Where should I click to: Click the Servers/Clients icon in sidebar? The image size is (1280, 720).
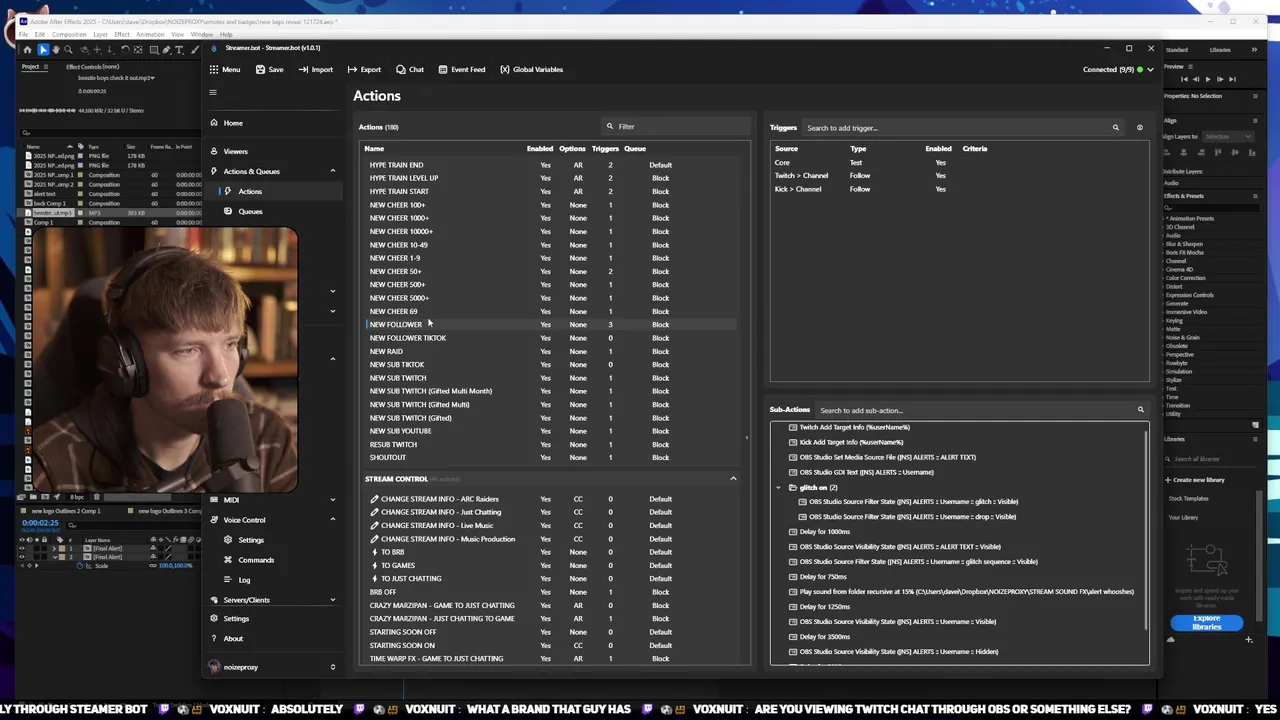click(x=214, y=600)
